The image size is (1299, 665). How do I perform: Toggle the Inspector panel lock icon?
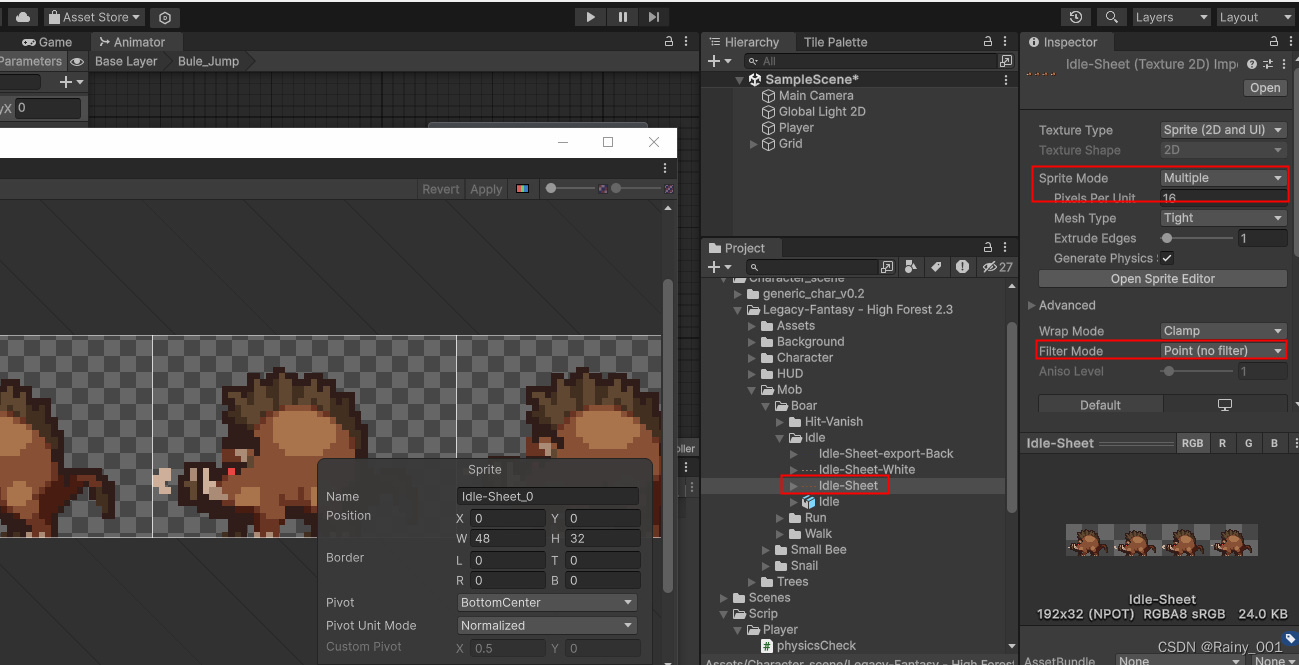point(1274,42)
